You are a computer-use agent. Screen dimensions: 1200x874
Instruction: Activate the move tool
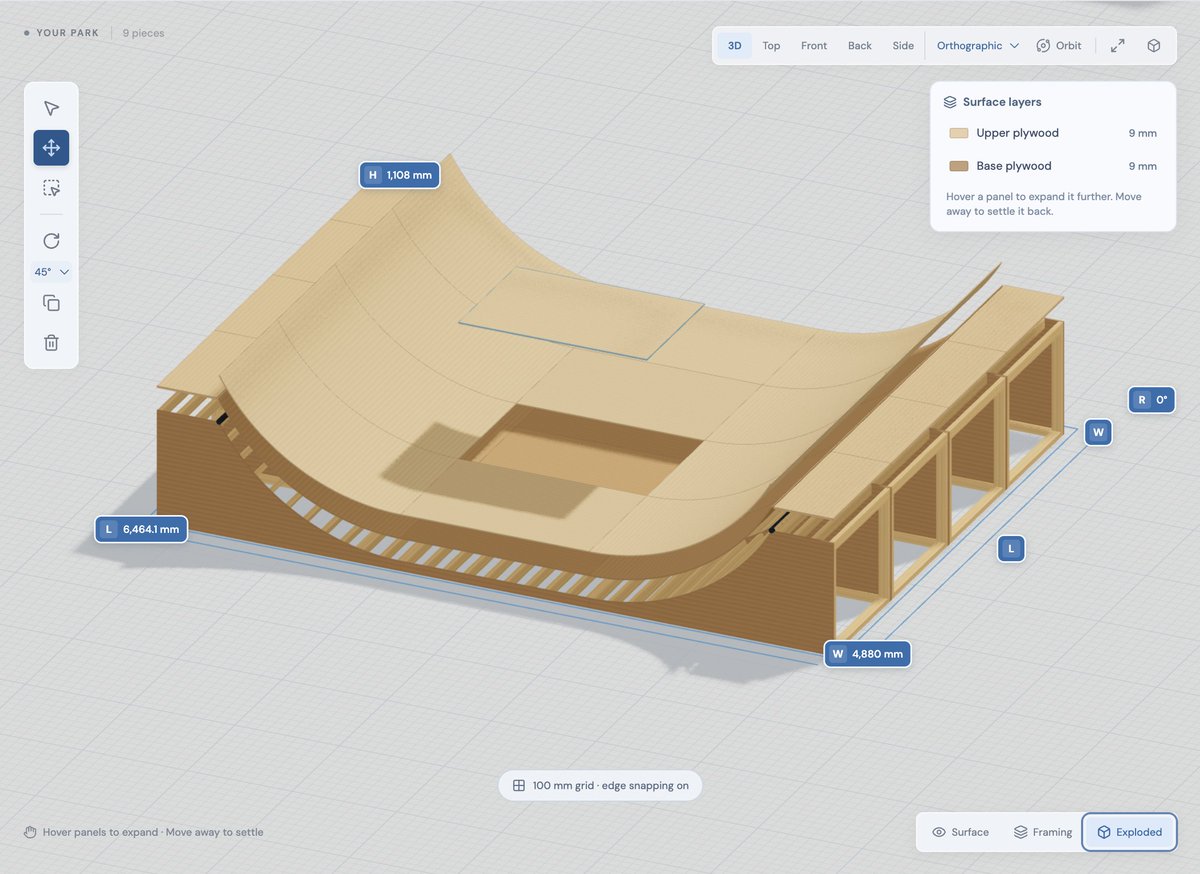[51, 148]
